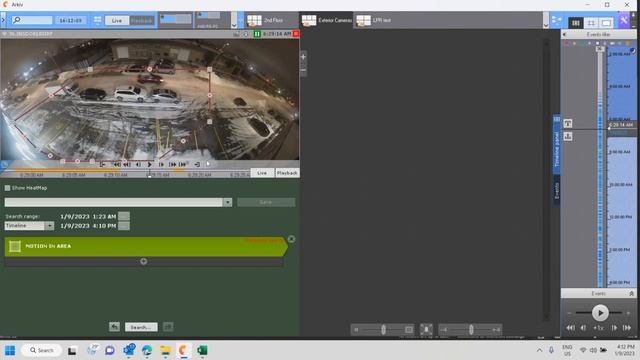640x360 pixels.
Task: Click the back arrow button near Search
Action: click(114, 327)
